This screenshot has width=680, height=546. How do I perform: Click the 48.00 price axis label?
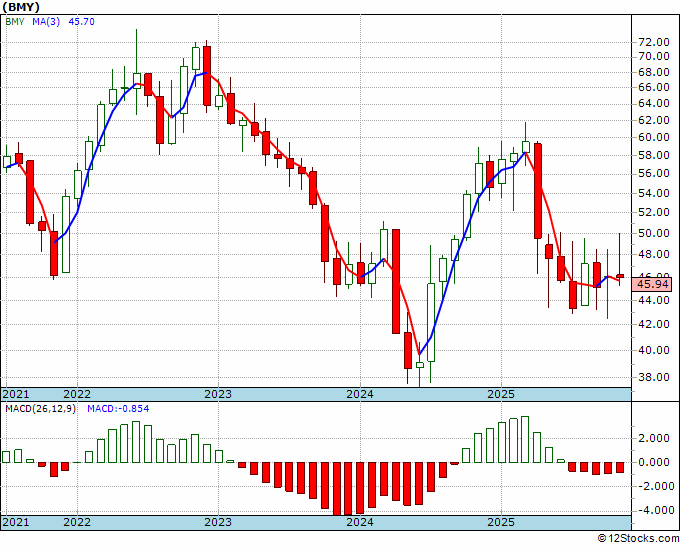coord(654,254)
